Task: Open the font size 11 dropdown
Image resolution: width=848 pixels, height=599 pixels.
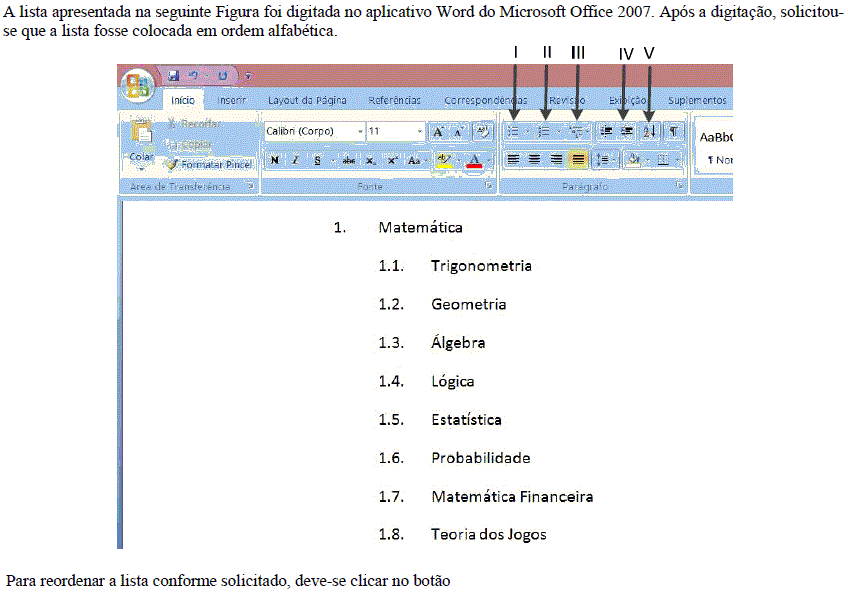Action: pos(421,131)
